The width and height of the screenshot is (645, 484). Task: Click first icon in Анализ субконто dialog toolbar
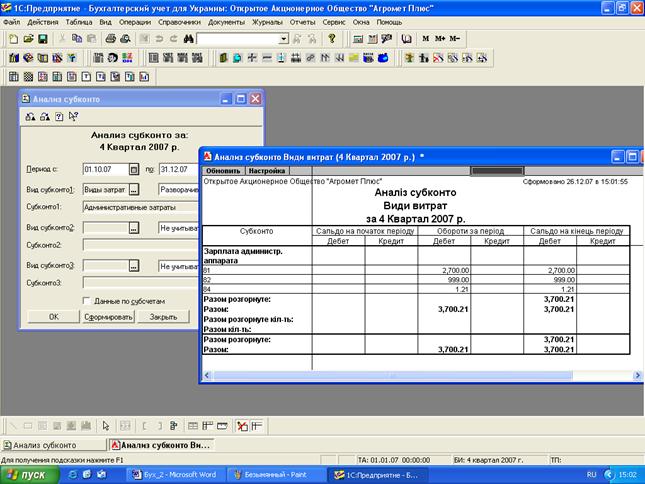[x=30, y=117]
